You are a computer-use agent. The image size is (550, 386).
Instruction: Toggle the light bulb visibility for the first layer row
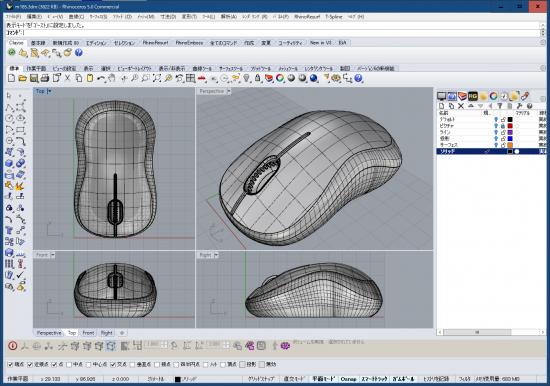point(496,119)
